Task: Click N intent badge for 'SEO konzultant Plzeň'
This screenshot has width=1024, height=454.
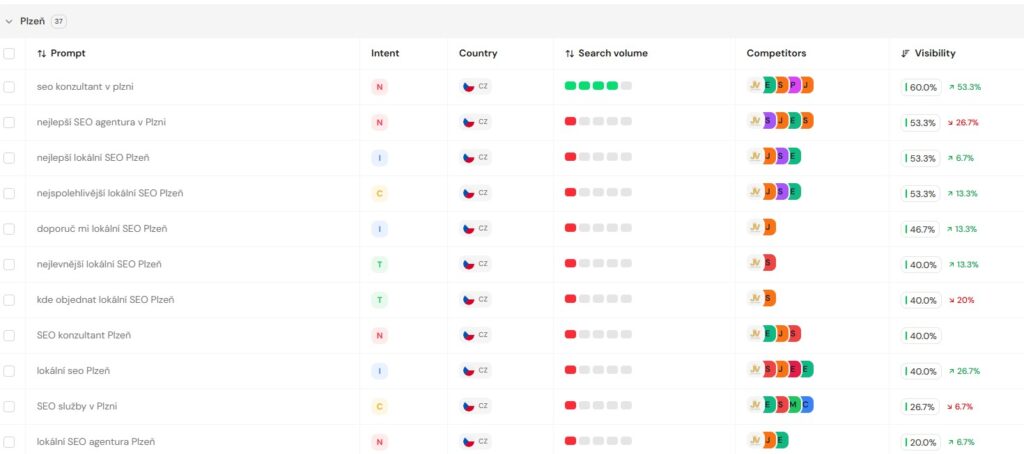Action: point(379,335)
